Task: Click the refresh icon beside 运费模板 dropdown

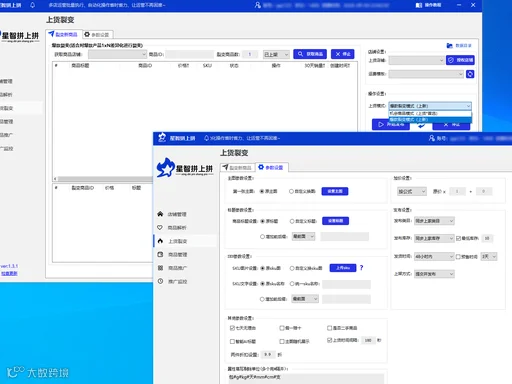Action: tap(470, 74)
